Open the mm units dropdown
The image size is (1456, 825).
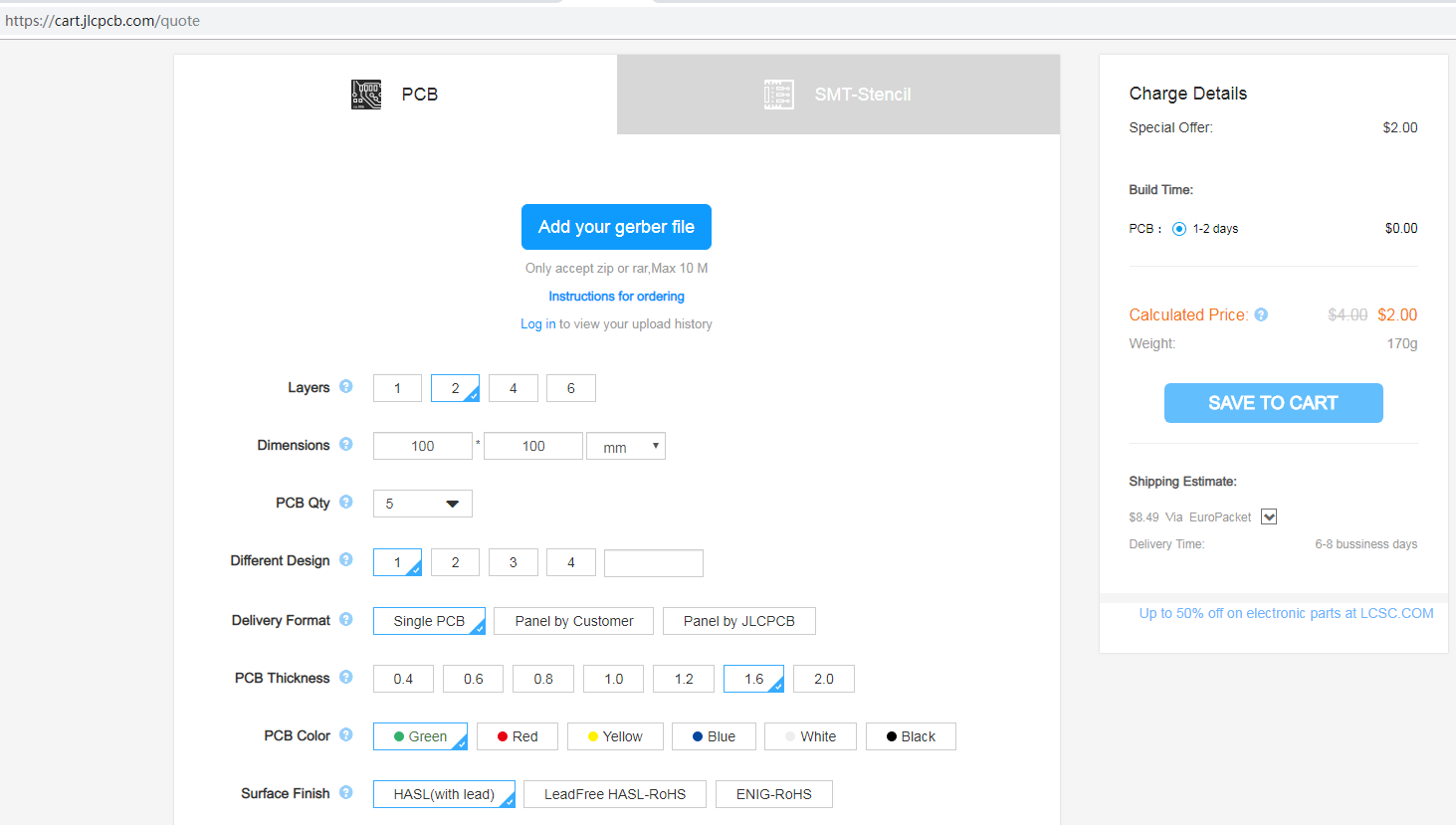(626, 446)
